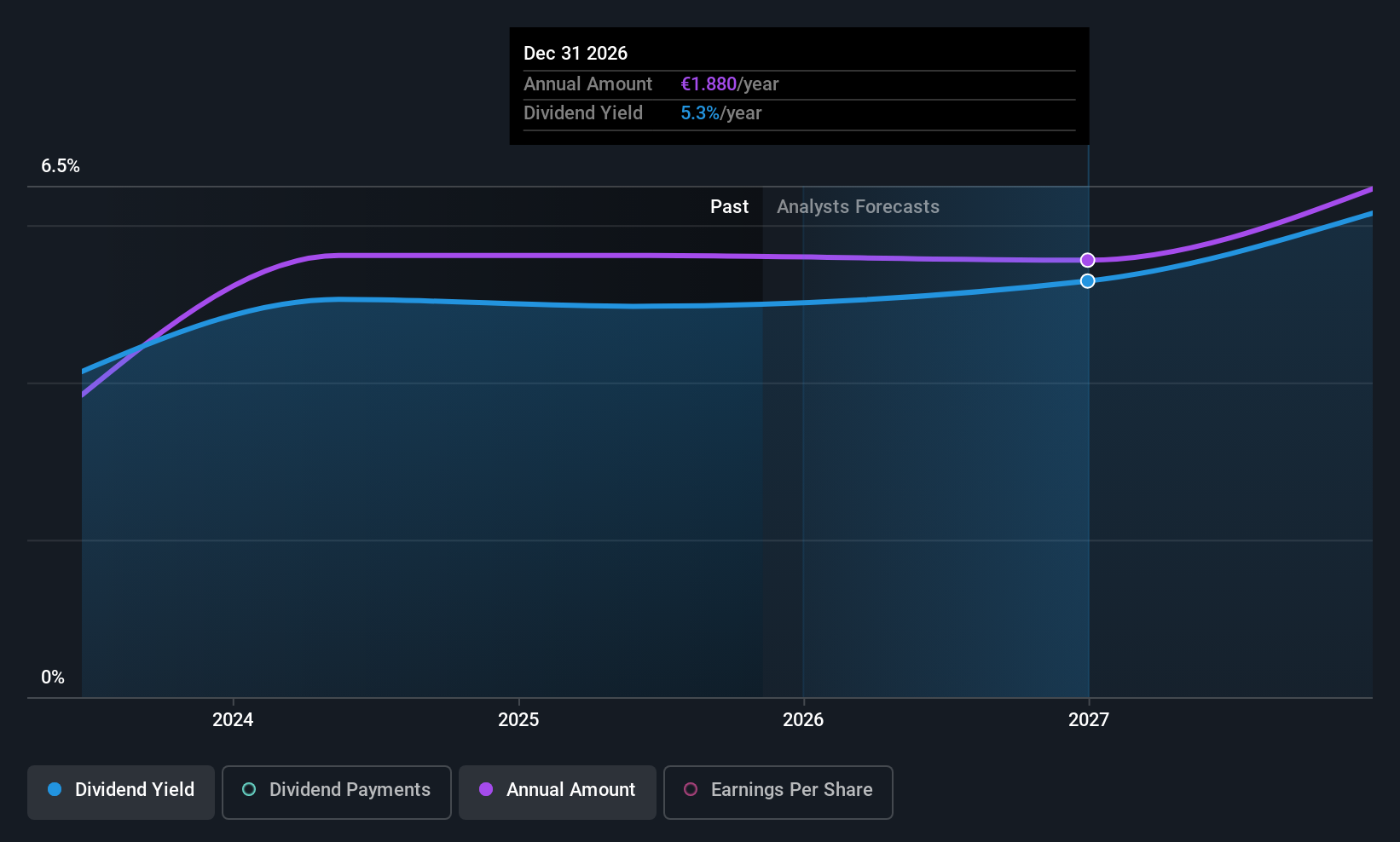Viewport: 1400px width, 842px height.
Task: Select the purple marker on the forecast line
Action: click(1087, 260)
